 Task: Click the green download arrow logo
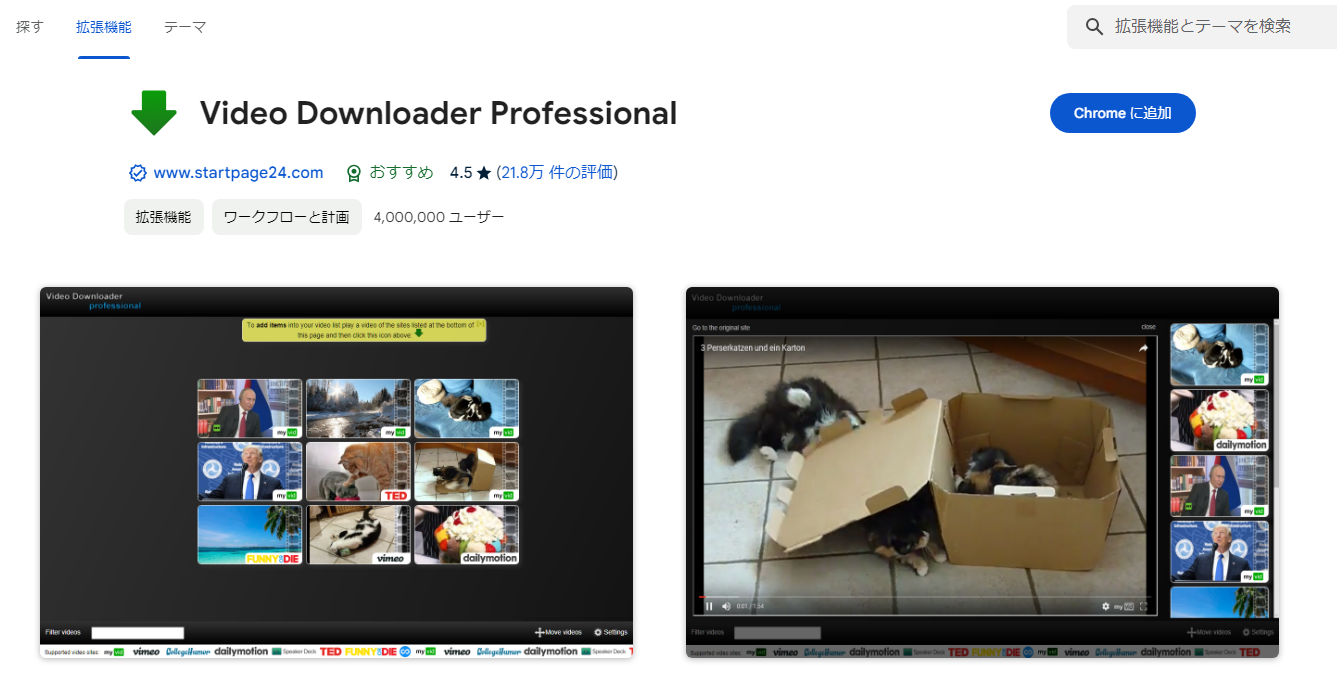[153, 112]
